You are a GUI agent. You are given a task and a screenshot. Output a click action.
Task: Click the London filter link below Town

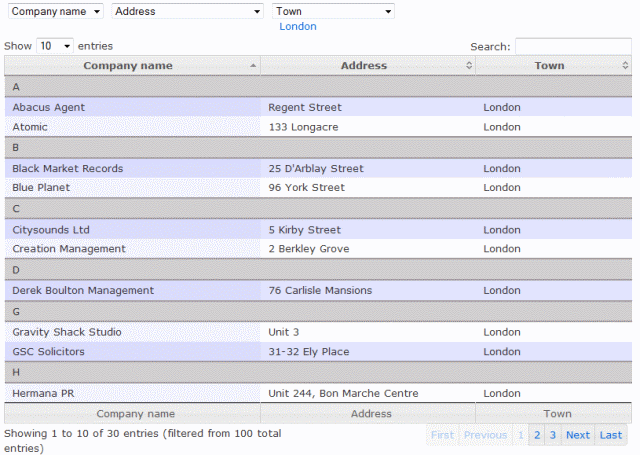point(298,27)
